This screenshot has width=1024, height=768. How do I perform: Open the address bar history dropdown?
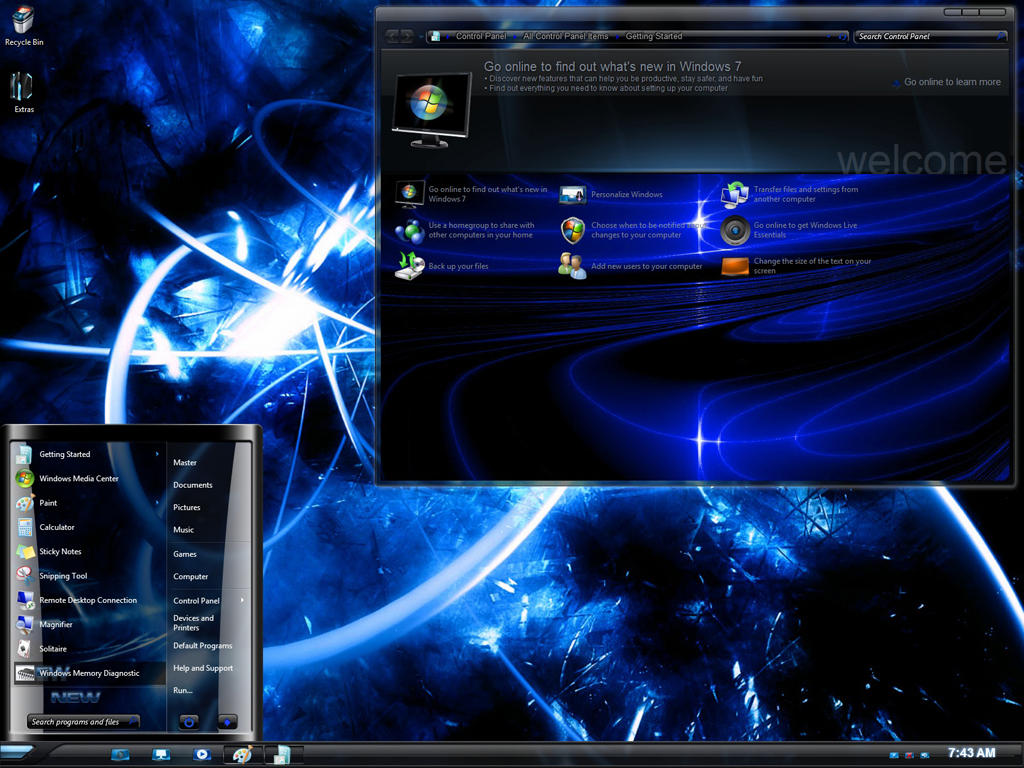(x=829, y=37)
